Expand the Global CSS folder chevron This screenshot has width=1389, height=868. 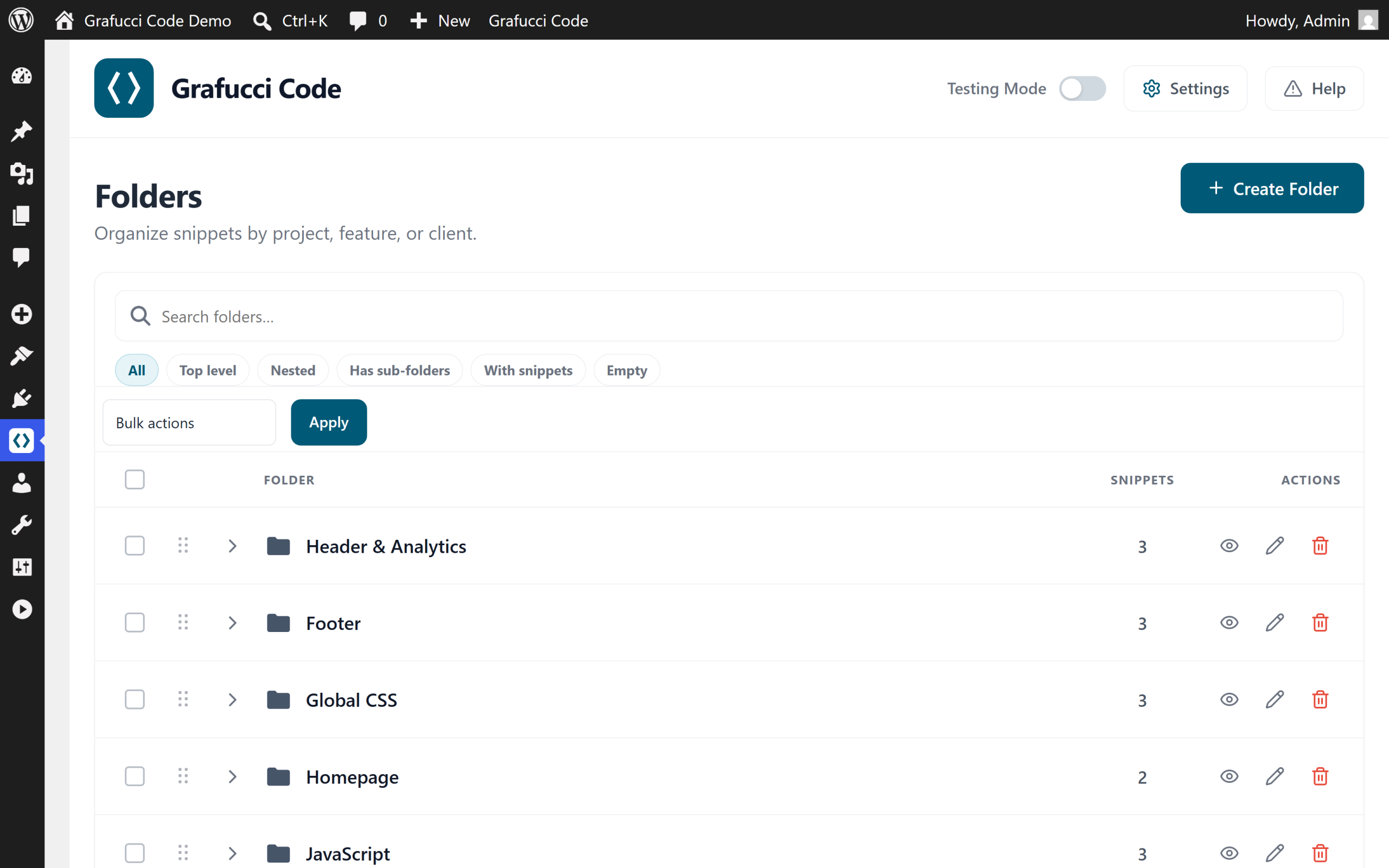232,699
